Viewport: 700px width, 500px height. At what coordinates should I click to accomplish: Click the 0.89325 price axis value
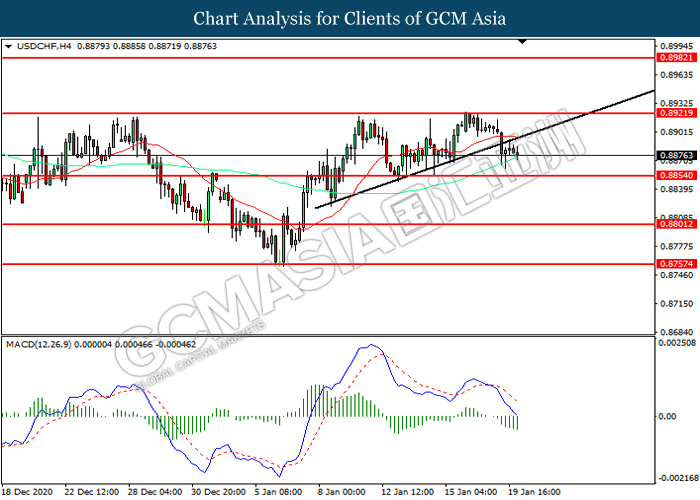pos(677,104)
